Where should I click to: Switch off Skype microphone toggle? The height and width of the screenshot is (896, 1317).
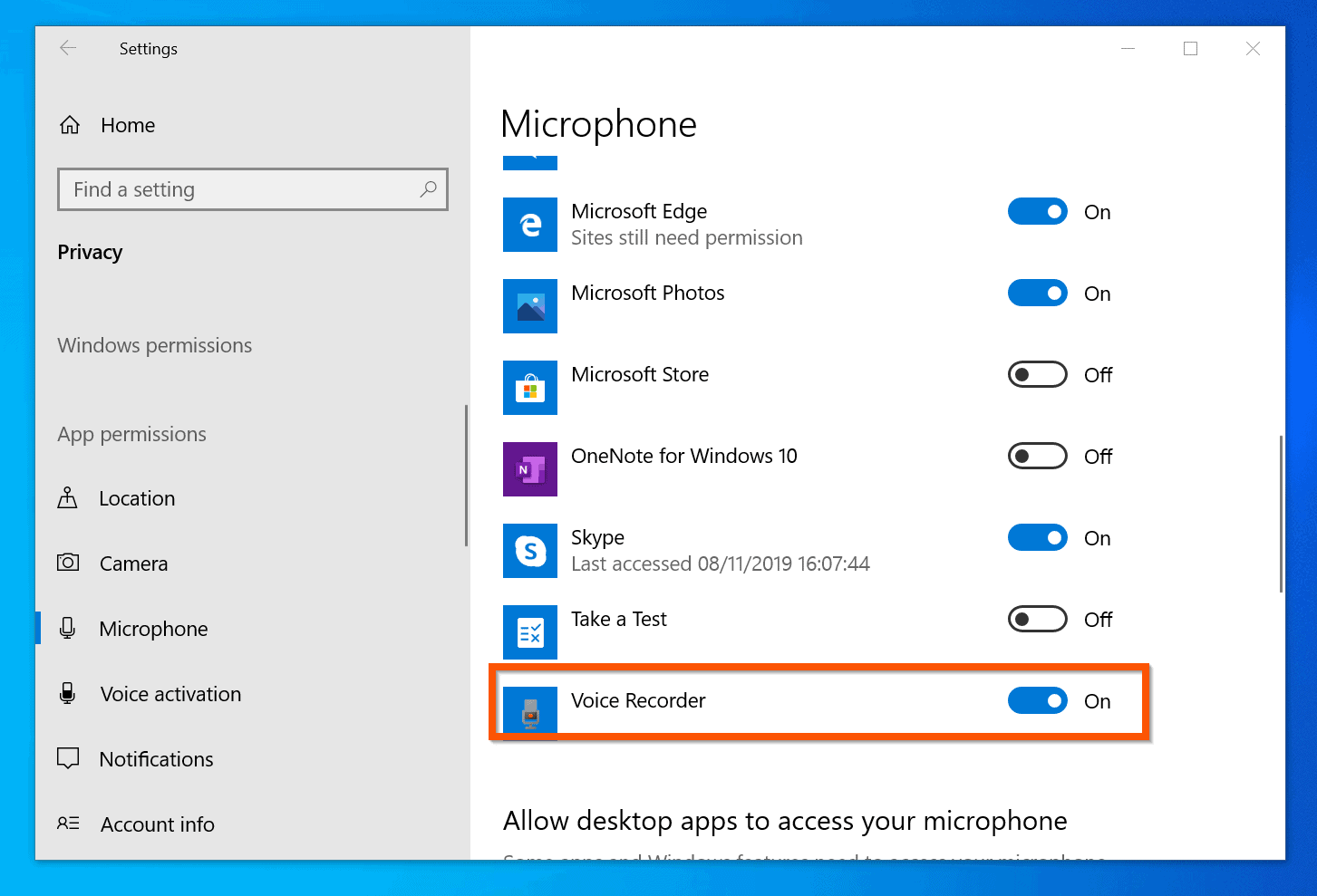point(1038,538)
